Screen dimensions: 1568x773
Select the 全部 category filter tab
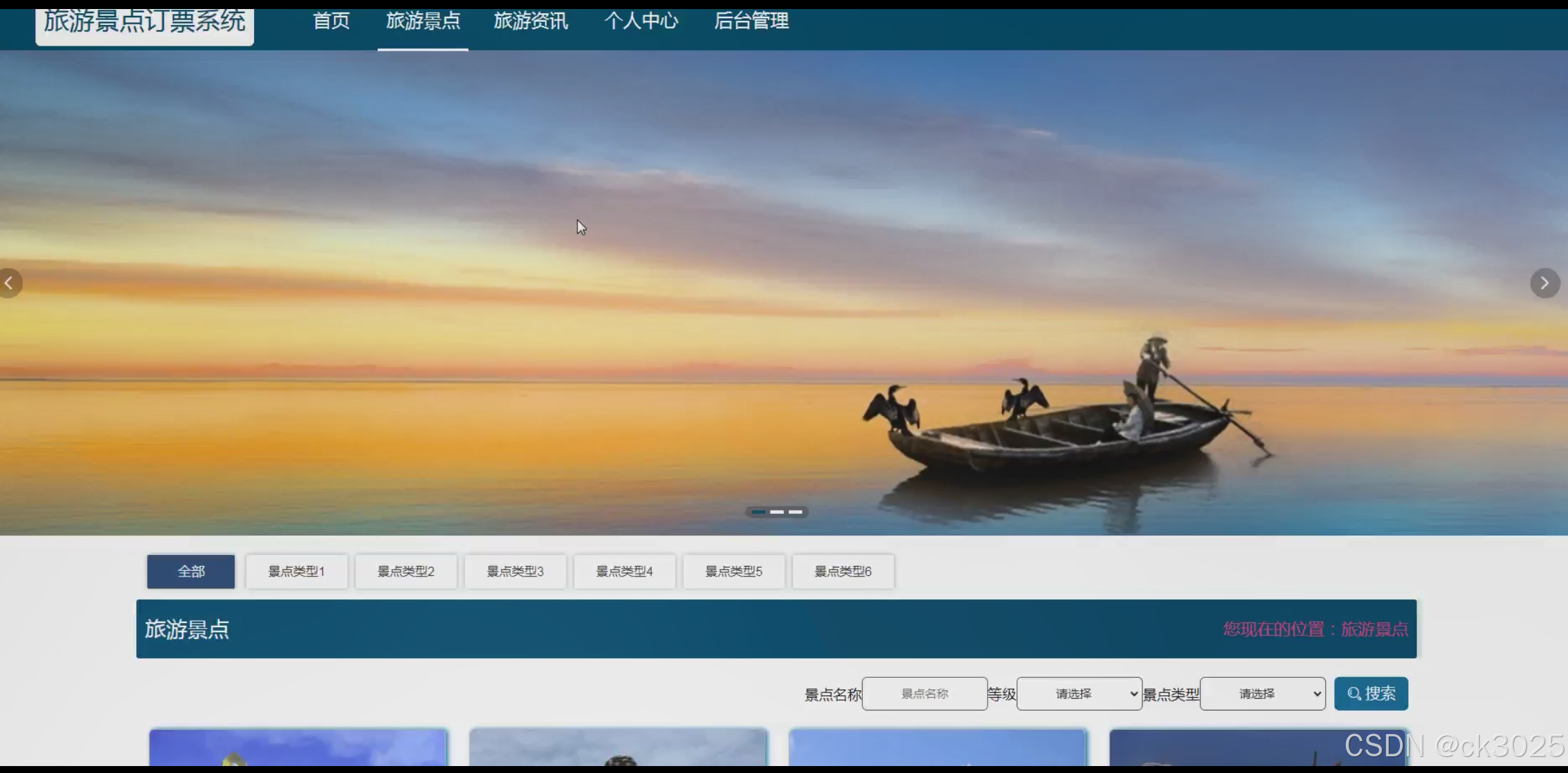pos(191,571)
